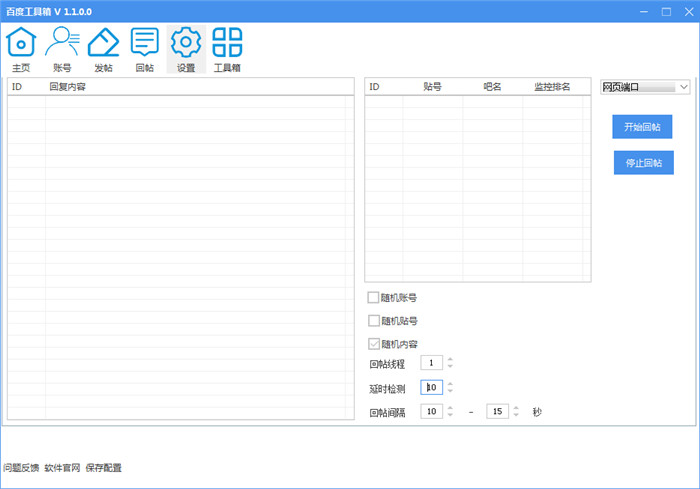Click the 回帖线程 input field
Viewport: 700px width, 489px height.
point(432,363)
